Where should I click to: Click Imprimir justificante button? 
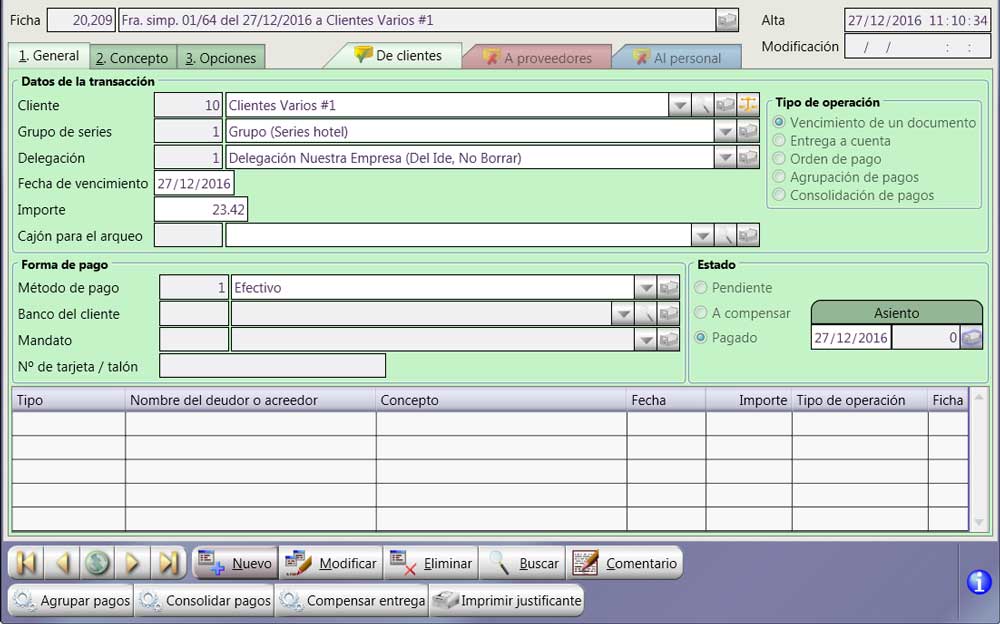click(507, 601)
